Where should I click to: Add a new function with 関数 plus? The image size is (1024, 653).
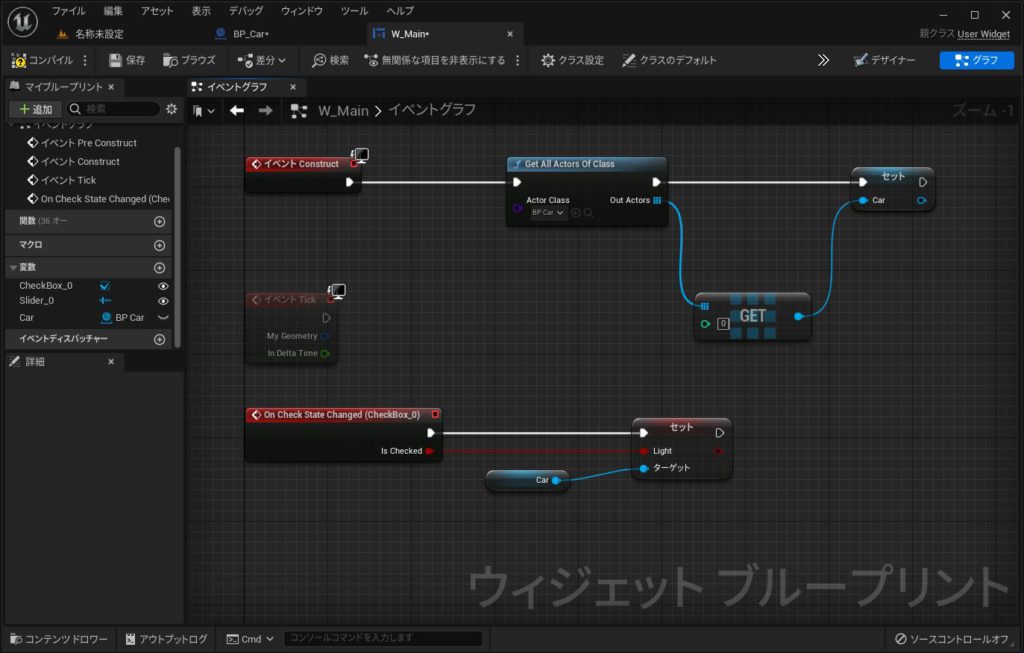click(159, 221)
